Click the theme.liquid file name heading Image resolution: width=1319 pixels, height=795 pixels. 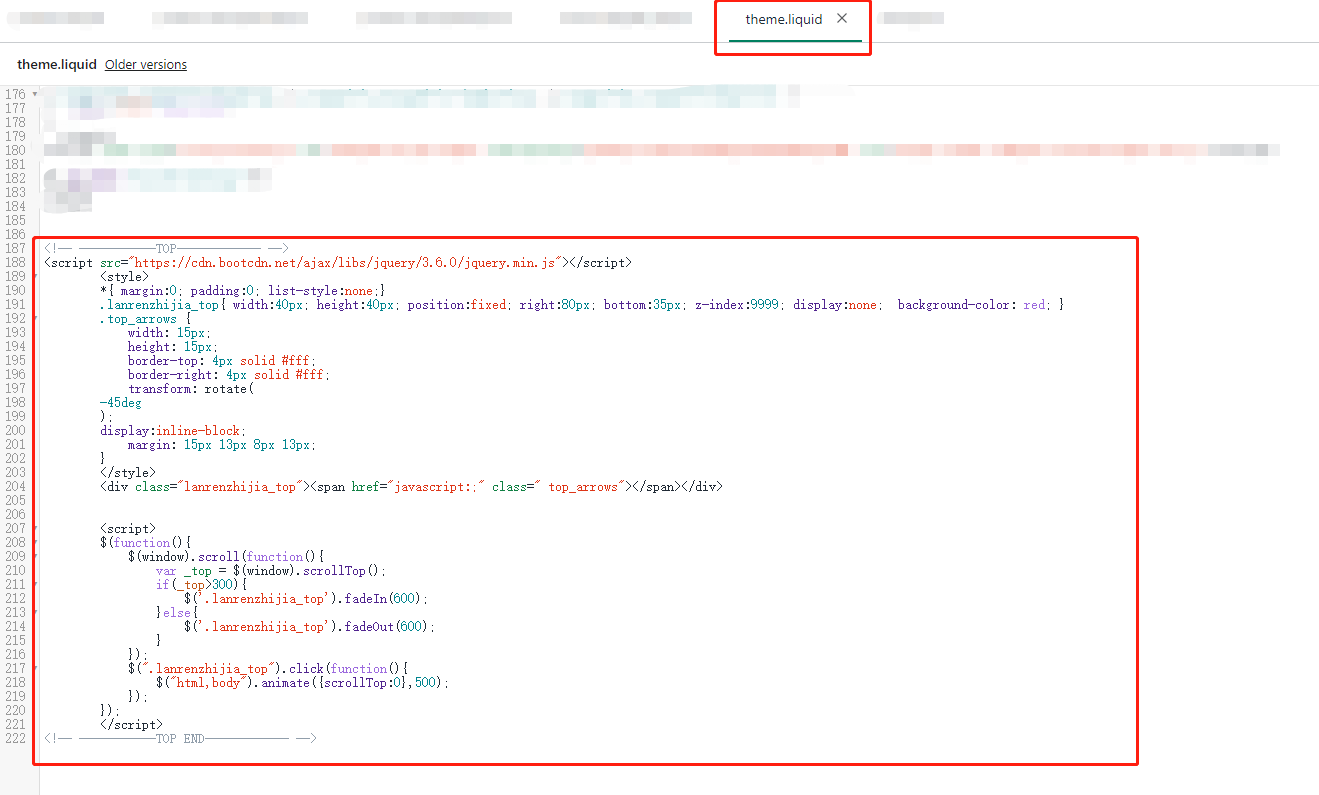[x=57, y=64]
